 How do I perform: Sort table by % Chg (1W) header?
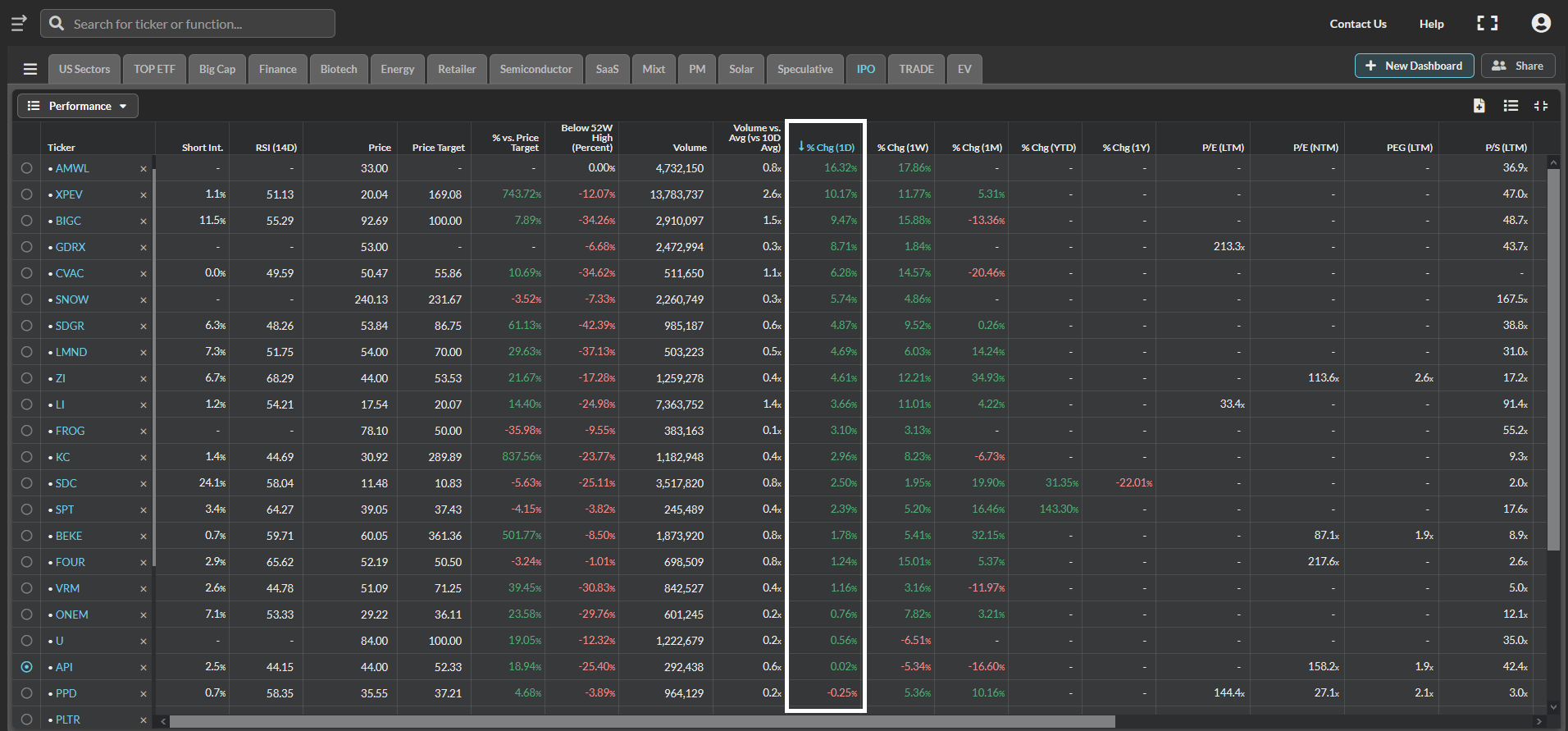[x=902, y=148]
